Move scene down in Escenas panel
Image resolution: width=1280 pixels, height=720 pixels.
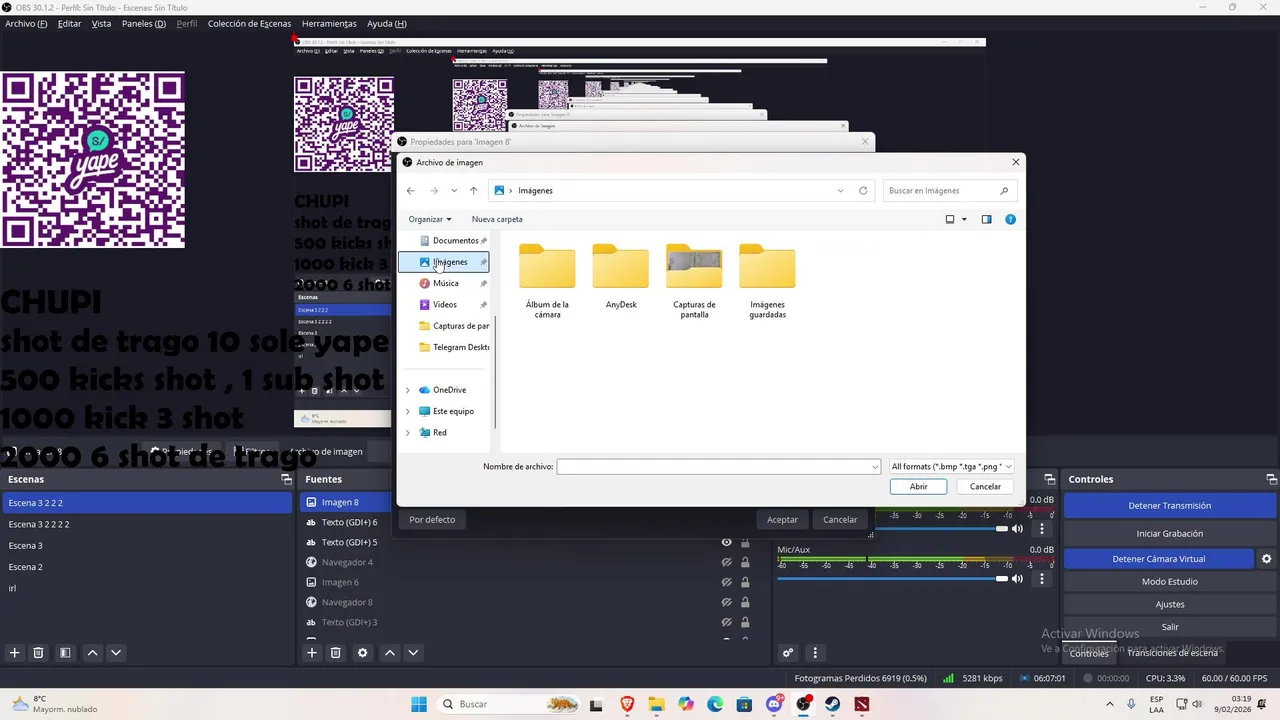[116, 653]
